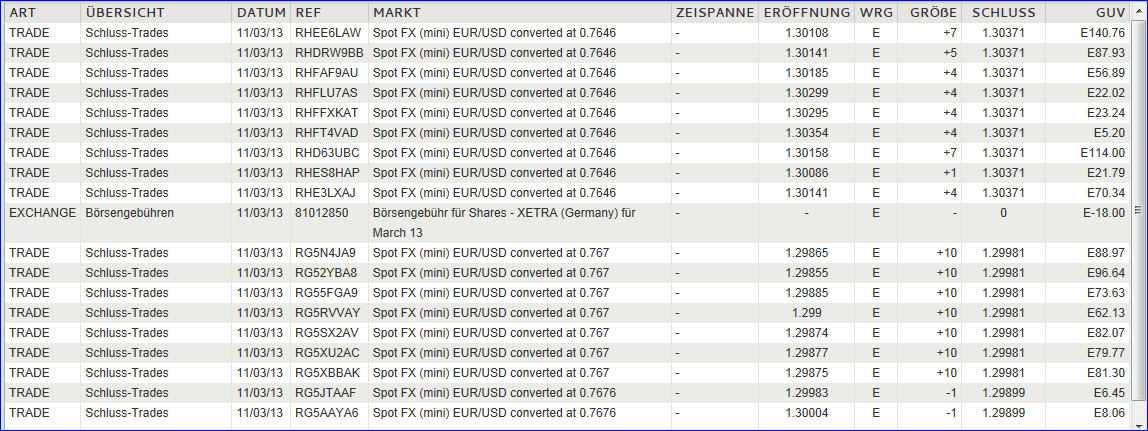Click the scrollbar down arrow
The height and width of the screenshot is (431, 1148).
click(1138, 421)
